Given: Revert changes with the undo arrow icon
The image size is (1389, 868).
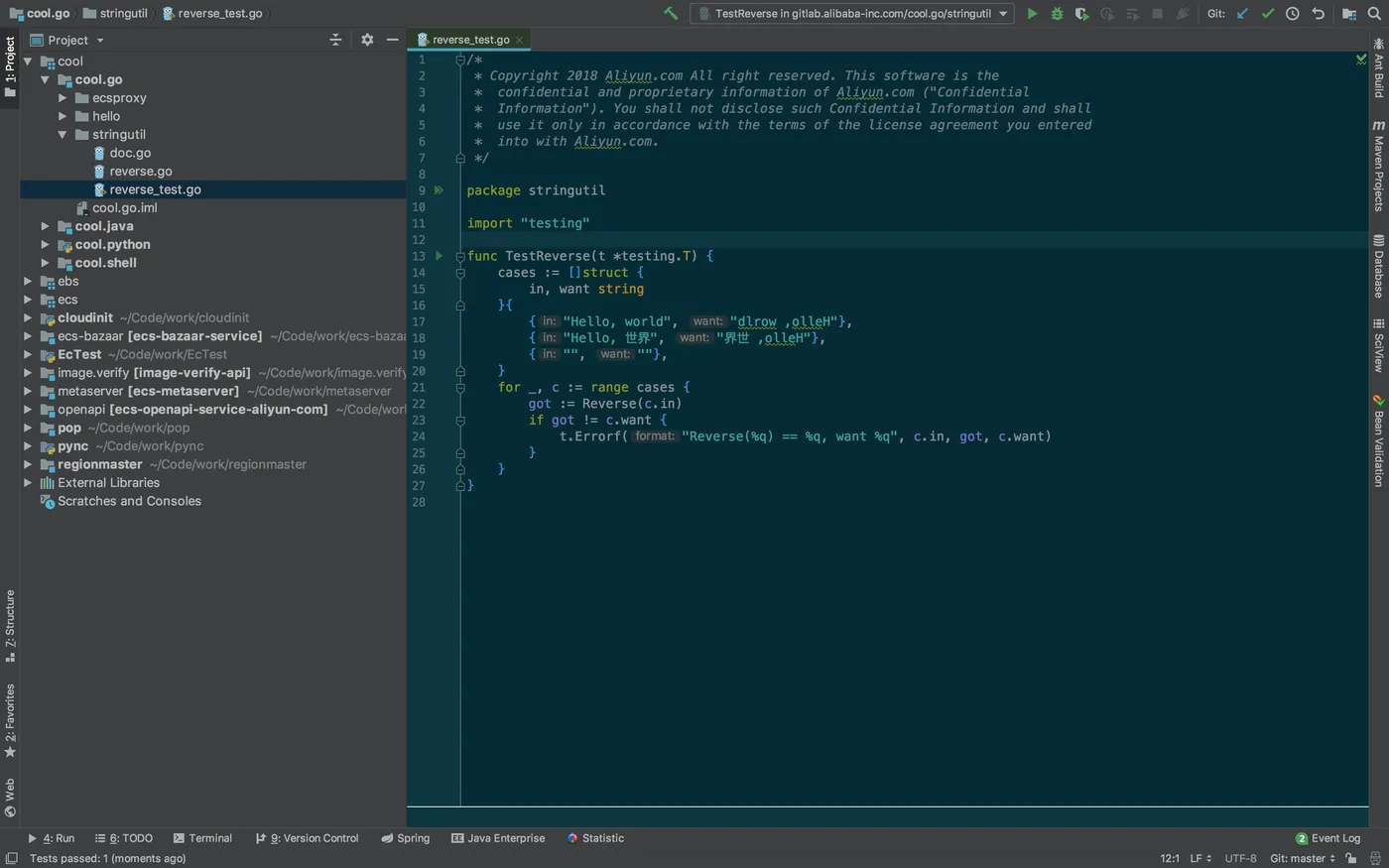Looking at the screenshot, I should point(1318,14).
